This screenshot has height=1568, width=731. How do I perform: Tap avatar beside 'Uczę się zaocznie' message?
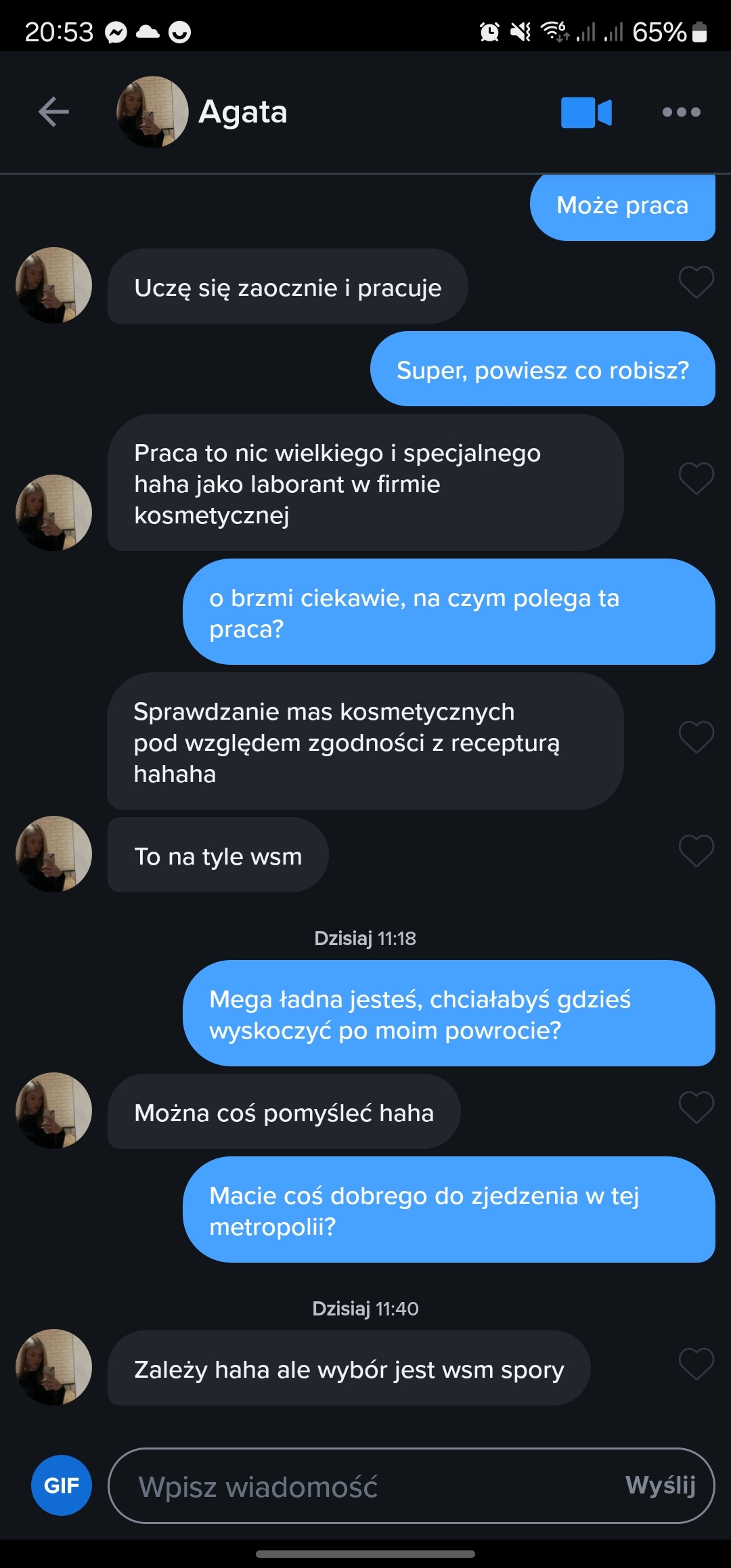point(53,285)
